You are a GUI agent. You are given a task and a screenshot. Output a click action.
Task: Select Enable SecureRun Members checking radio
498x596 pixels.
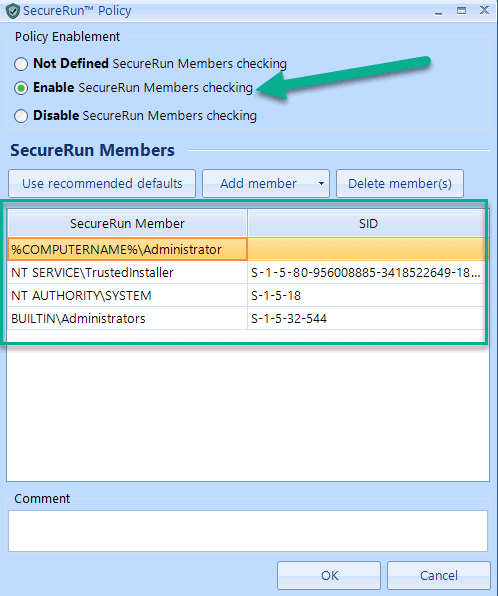coord(21,88)
